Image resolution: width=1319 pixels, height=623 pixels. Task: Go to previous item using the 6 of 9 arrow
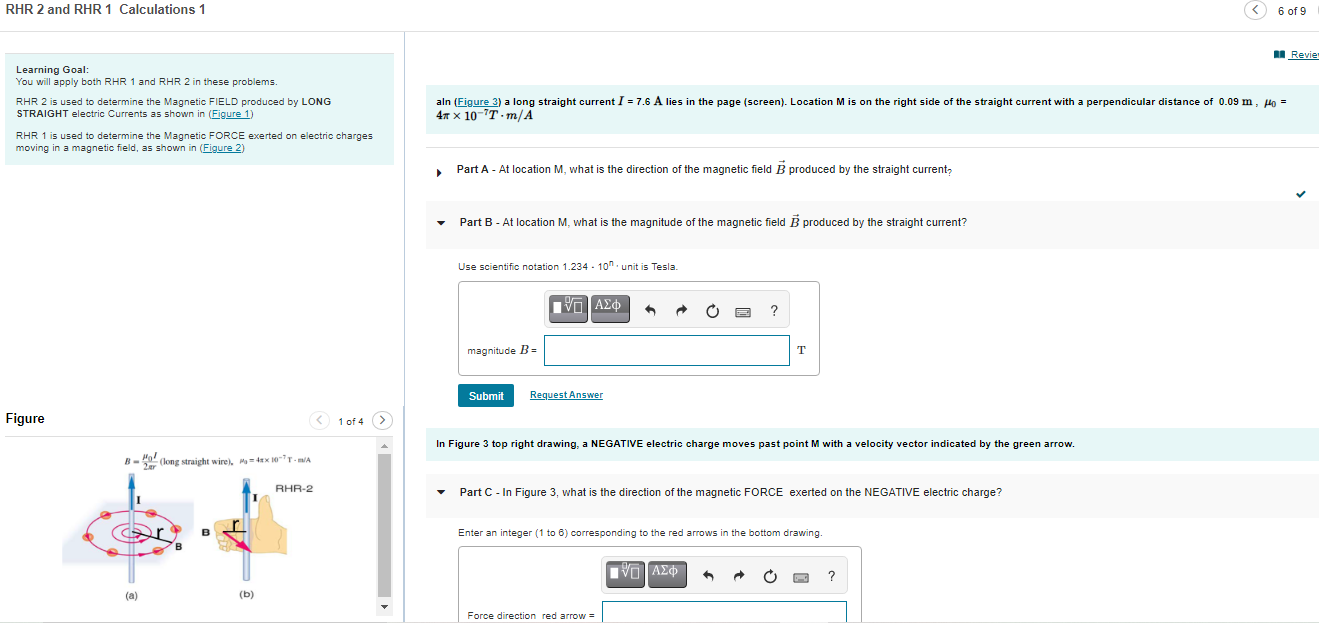coord(1255,9)
